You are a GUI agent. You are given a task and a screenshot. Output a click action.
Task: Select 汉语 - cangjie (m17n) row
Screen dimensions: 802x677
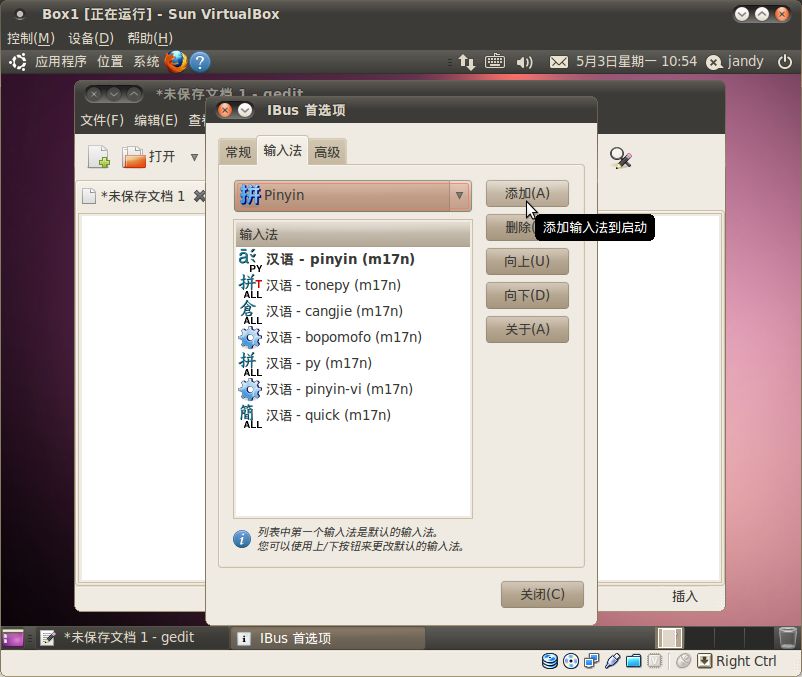[x=353, y=311]
